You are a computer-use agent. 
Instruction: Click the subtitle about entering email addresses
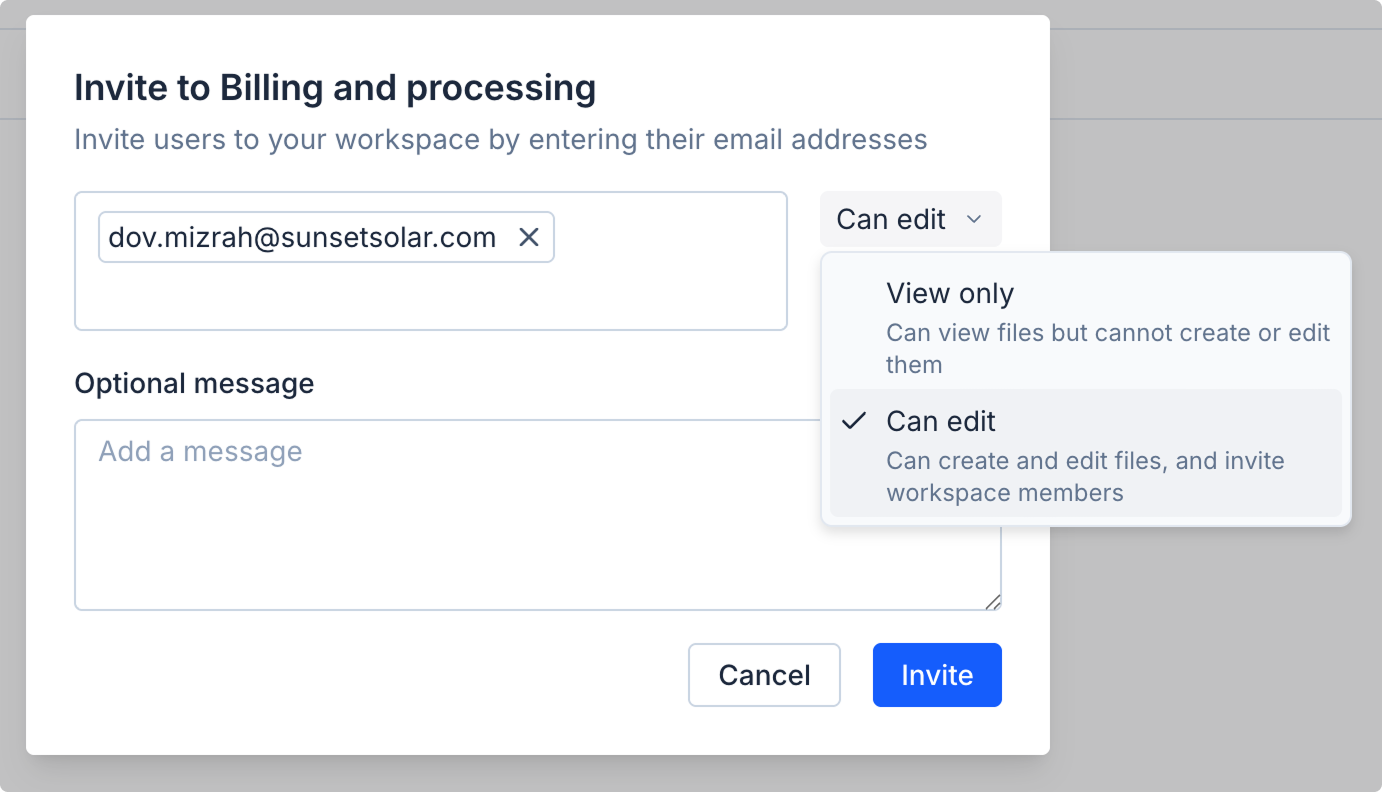pyautogui.click(x=500, y=139)
